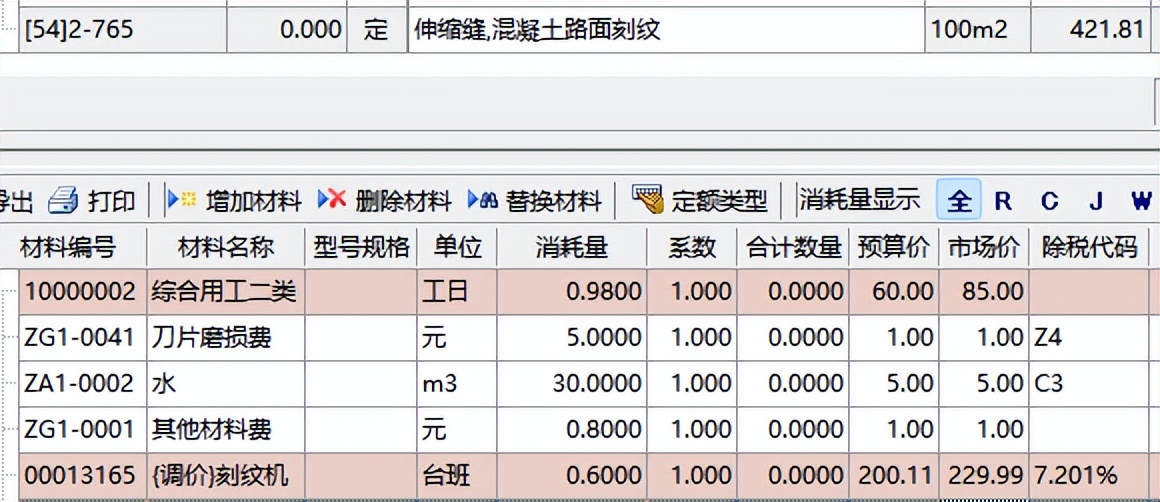Click market price 229.99
1160x502 pixels.
984,475
